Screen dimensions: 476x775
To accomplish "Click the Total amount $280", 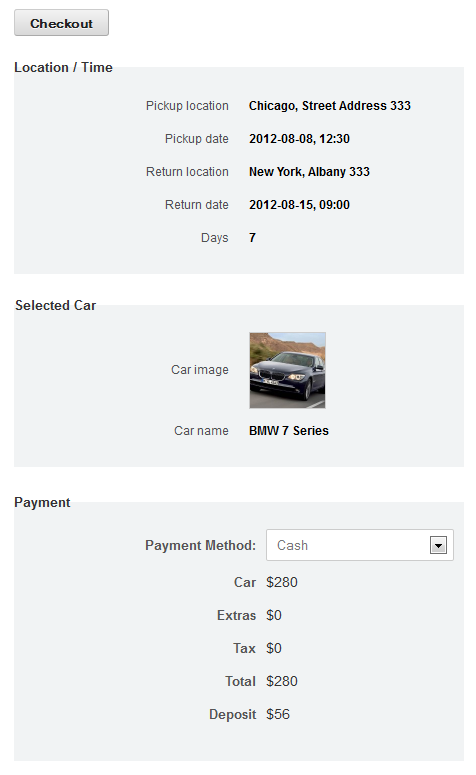I will click(x=282, y=681).
